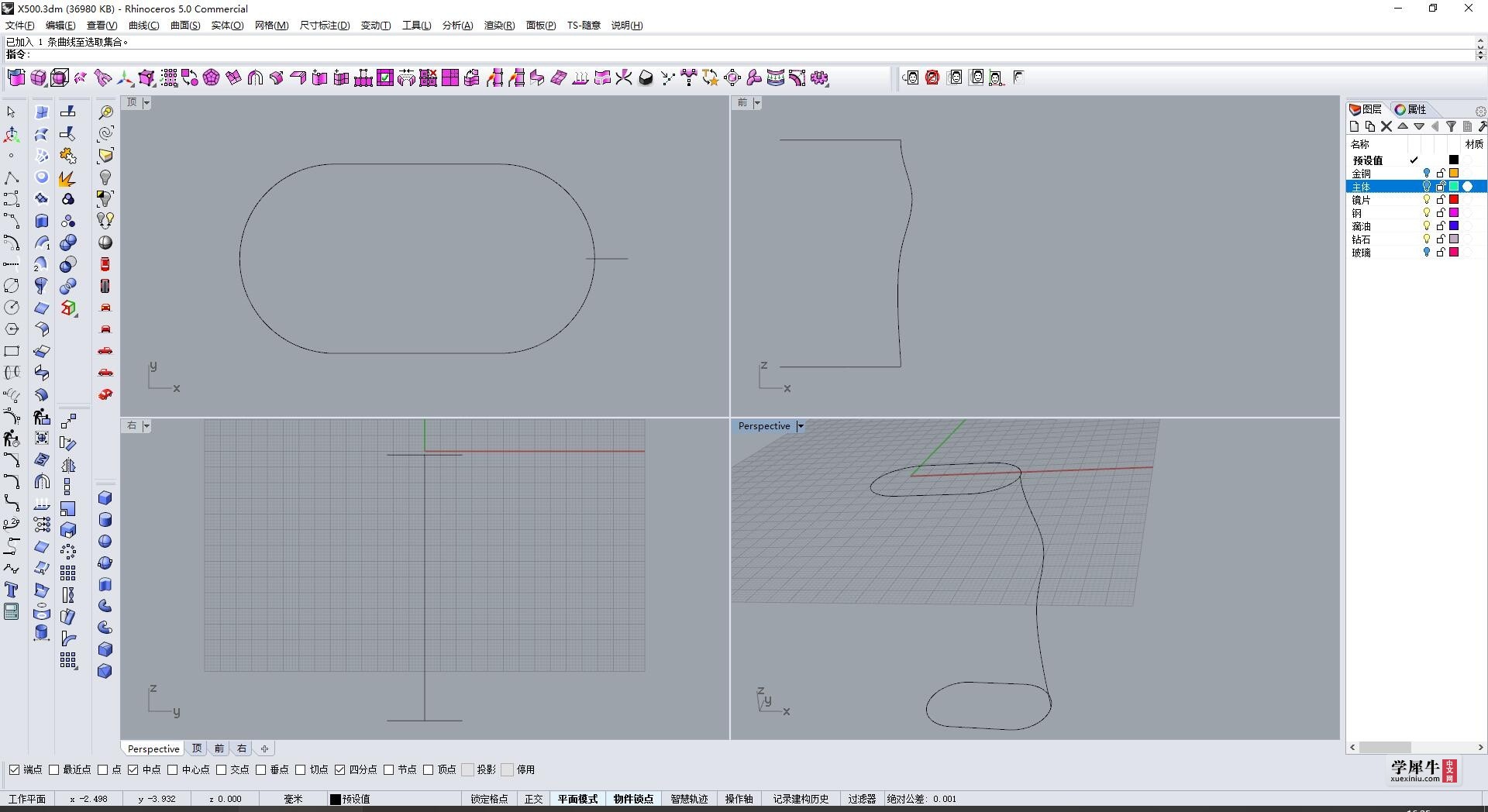The width and height of the screenshot is (1488, 812).
Task: Select the polygon drawing tool
Action: click(x=11, y=329)
